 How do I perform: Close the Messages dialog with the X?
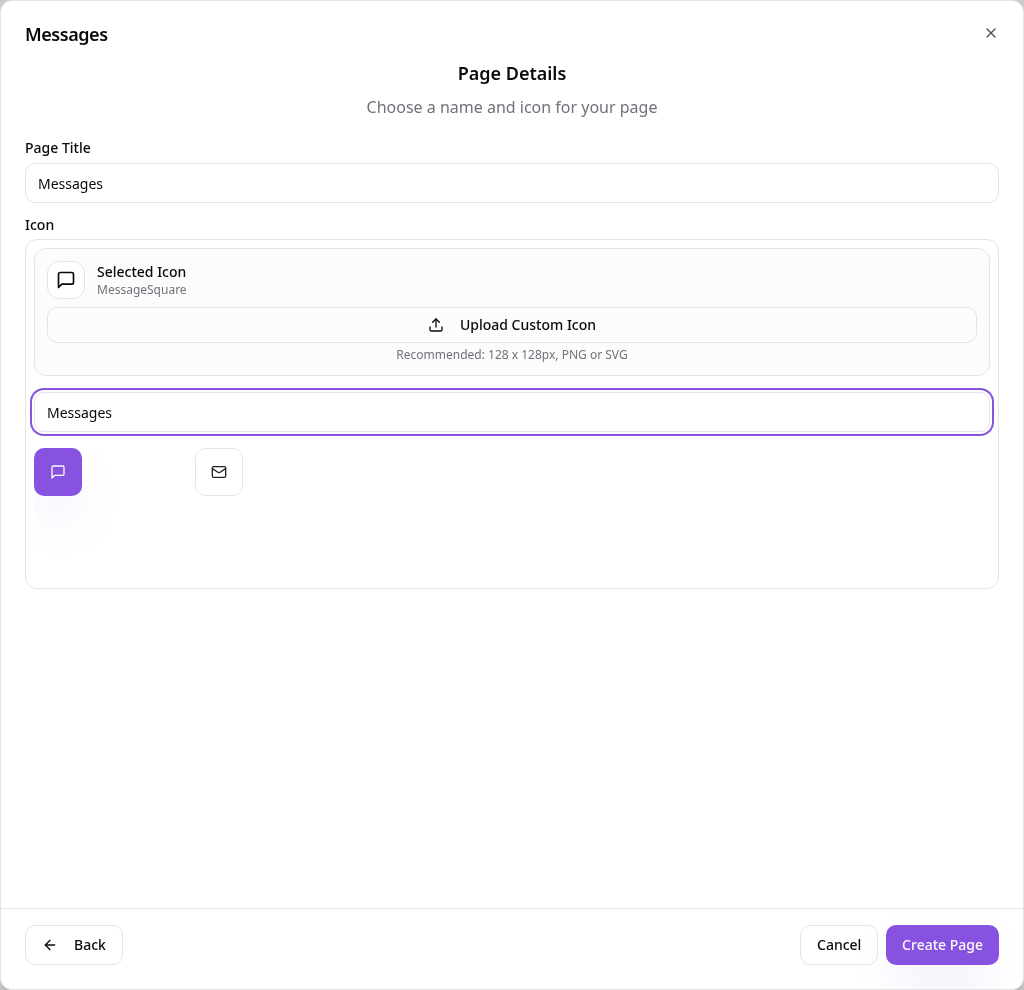coord(990,33)
